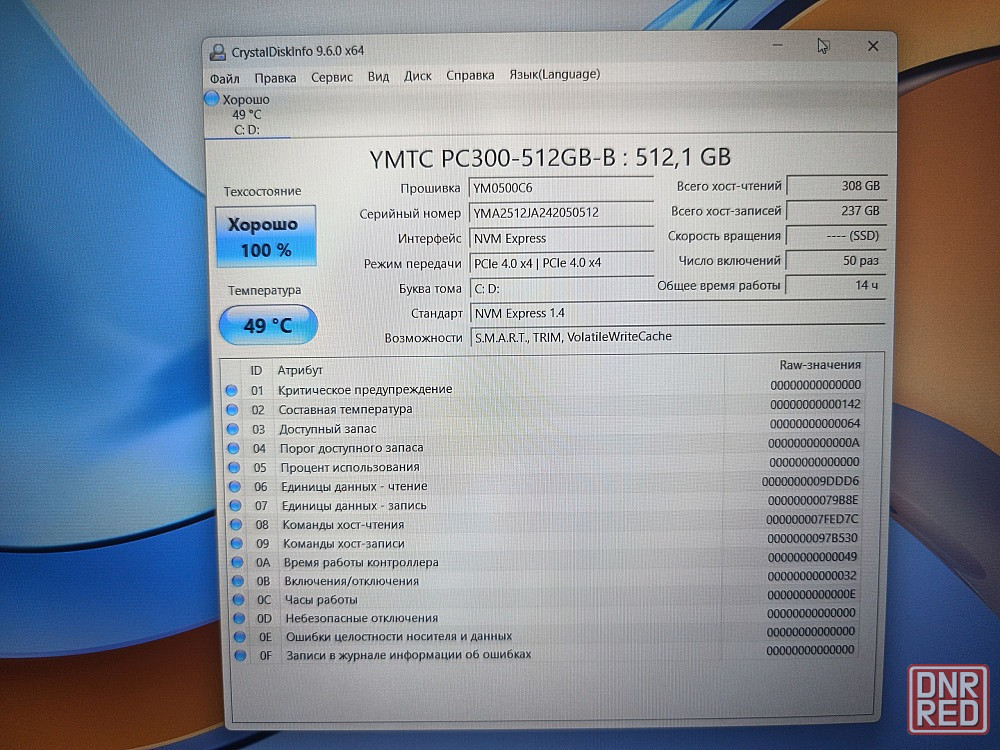Click status dot for attribute 09 Команды хост-записи

tap(237, 544)
